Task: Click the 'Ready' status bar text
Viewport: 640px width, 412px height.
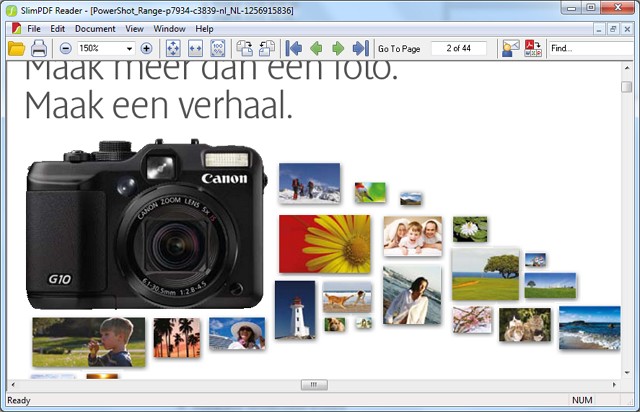Action: coord(19,401)
